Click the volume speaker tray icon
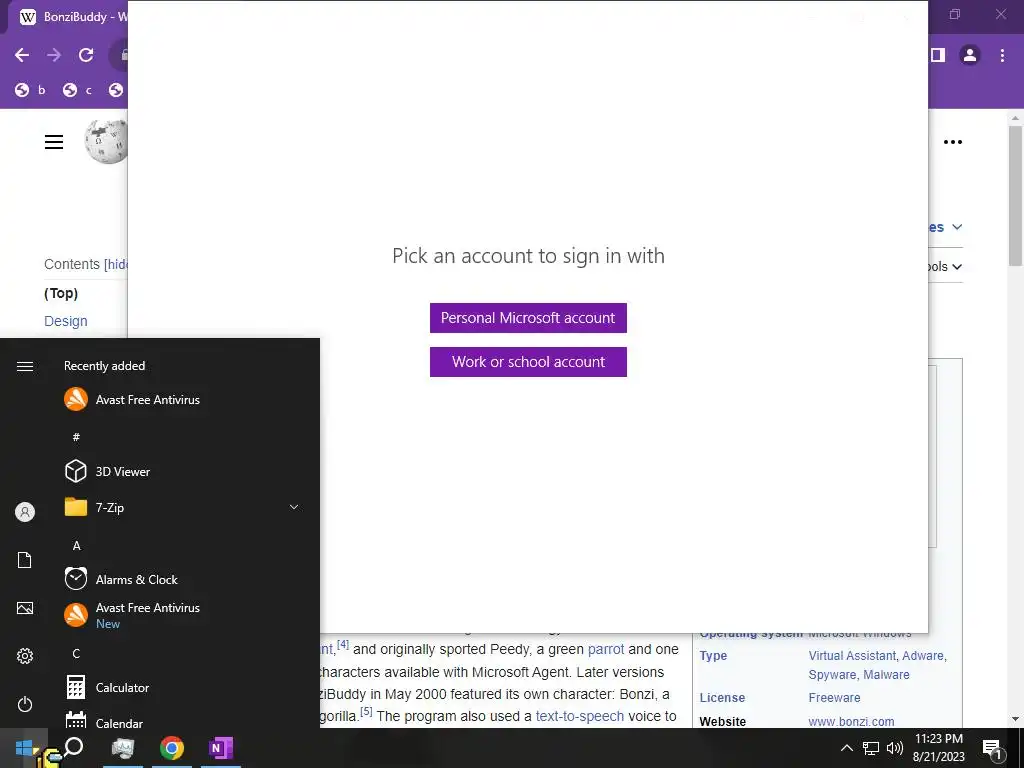This screenshot has width=1024, height=768. coord(894,748)
